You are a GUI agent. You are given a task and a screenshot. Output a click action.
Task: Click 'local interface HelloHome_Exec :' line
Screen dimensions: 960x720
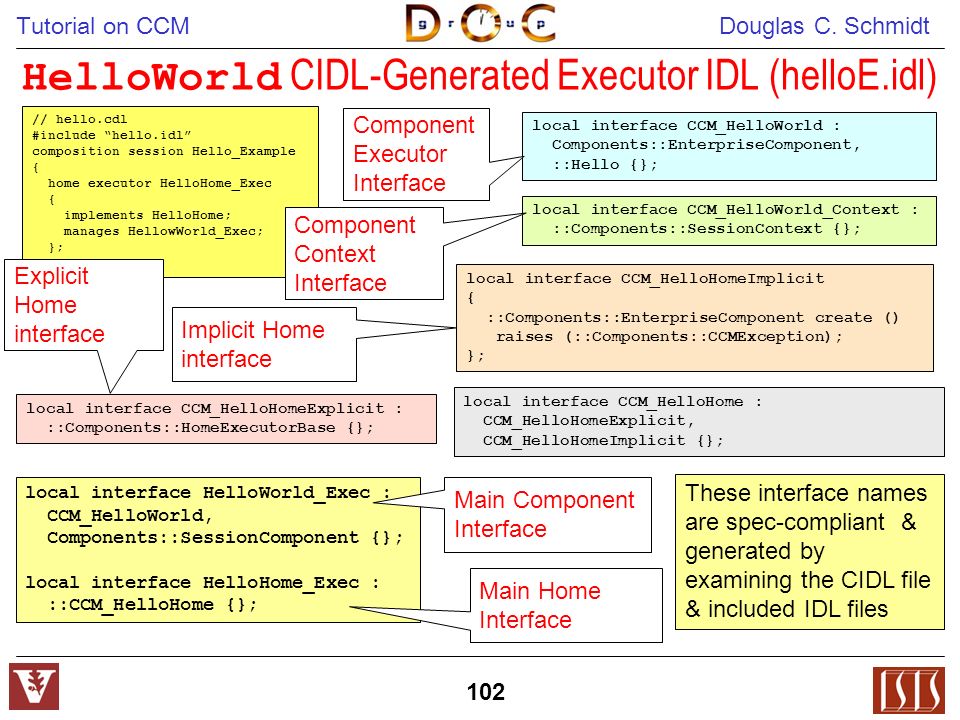pos(203,582)
